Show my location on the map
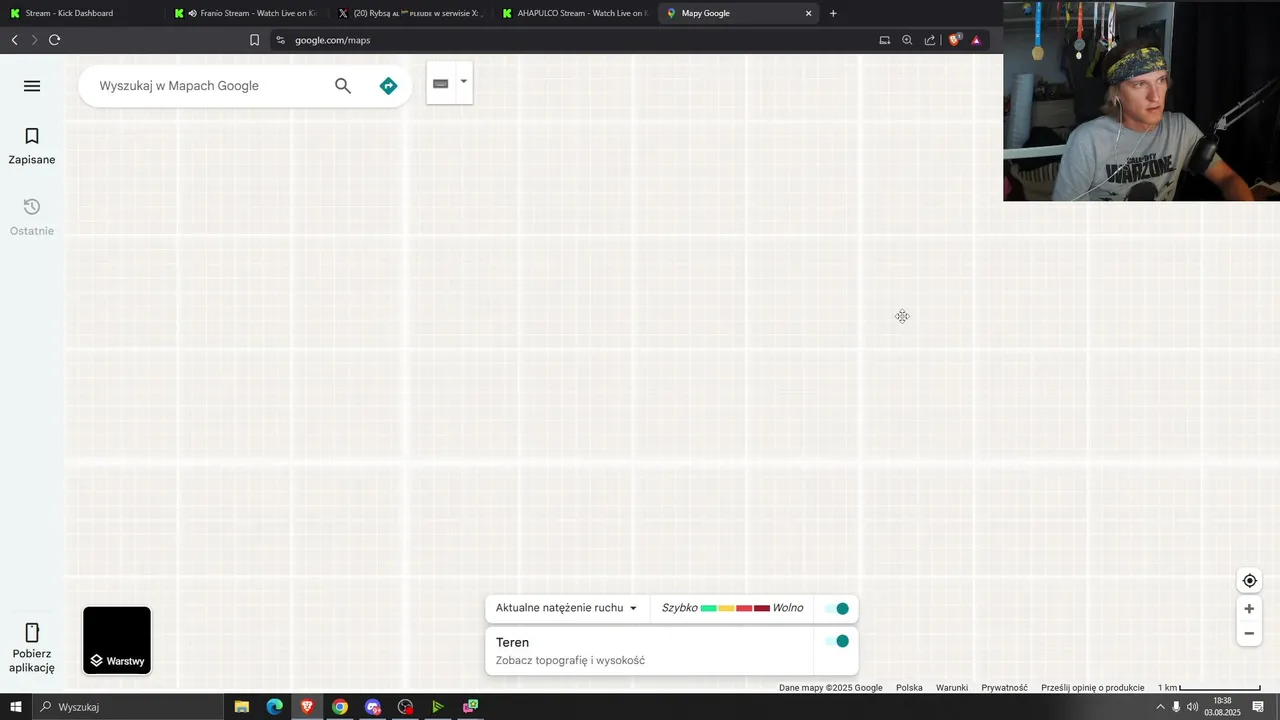This screenshot has width=1280, height=720. [x=1249, y=581]
